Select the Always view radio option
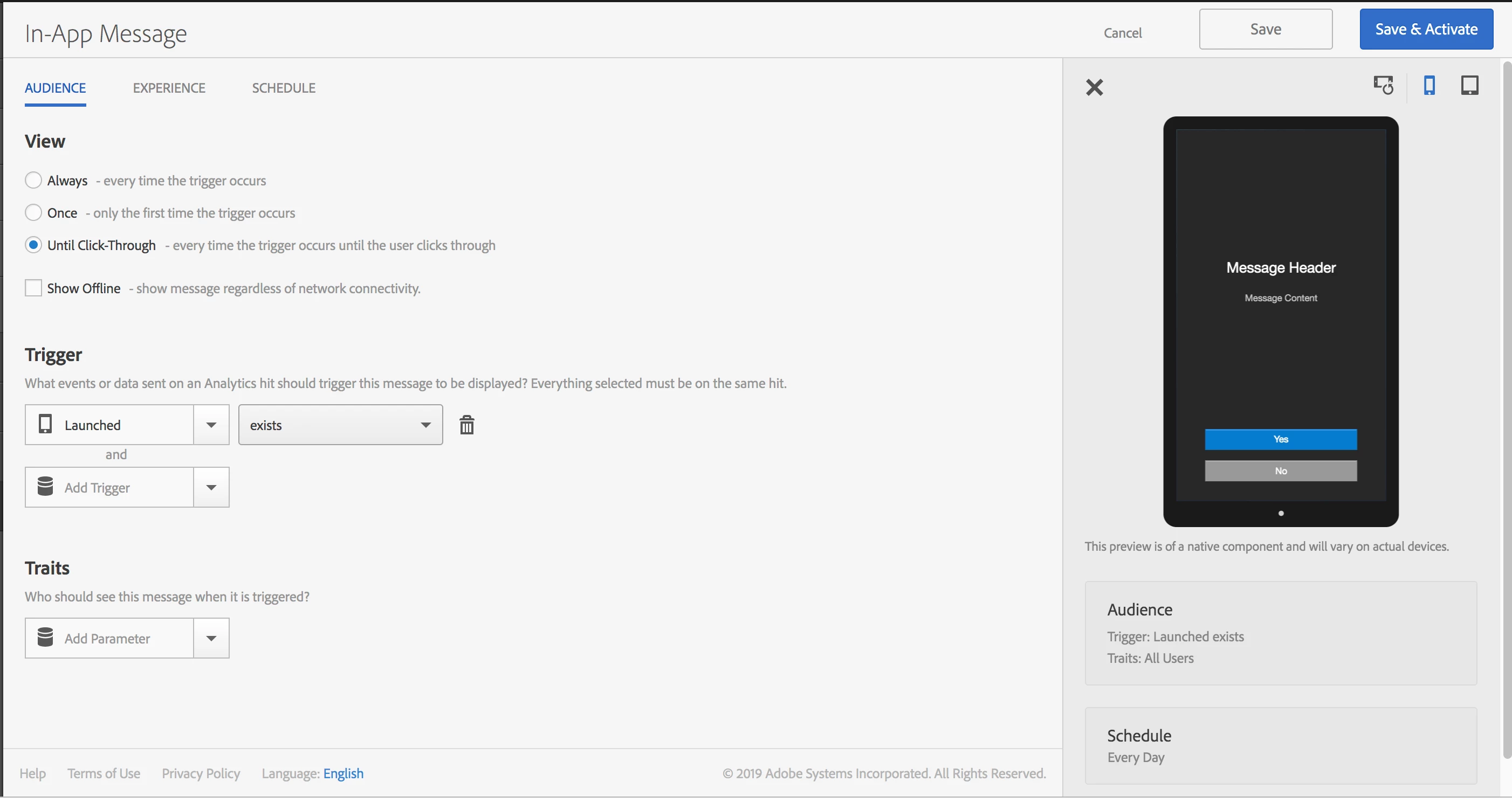The image size is (1512, 803). coord(33,181)
